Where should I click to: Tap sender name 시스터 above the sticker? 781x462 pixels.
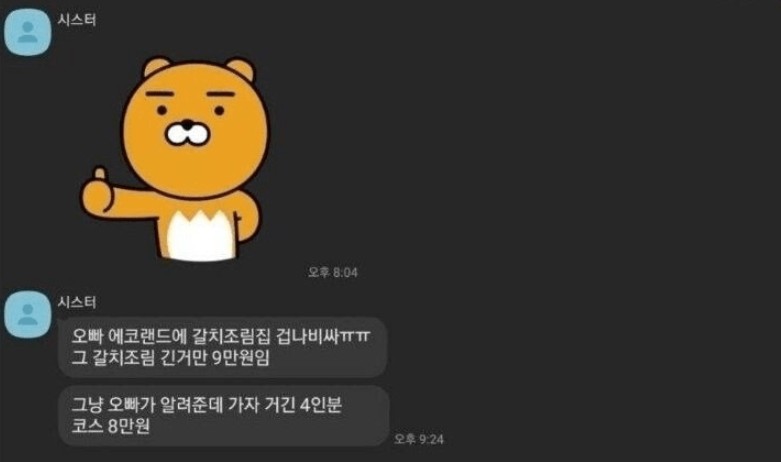[x=77, y=20]
